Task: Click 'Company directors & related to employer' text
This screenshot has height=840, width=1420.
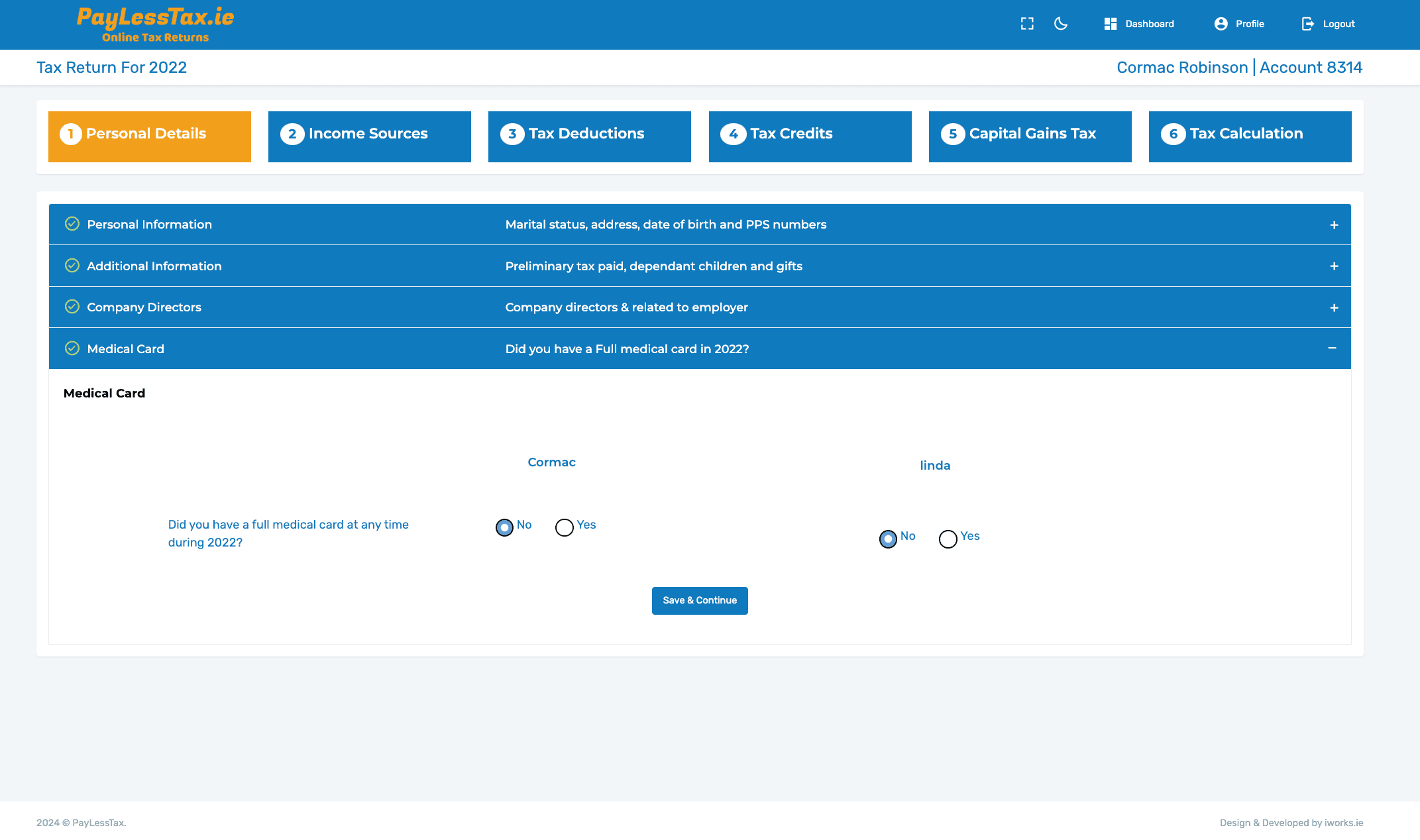Action: (626, 307)
